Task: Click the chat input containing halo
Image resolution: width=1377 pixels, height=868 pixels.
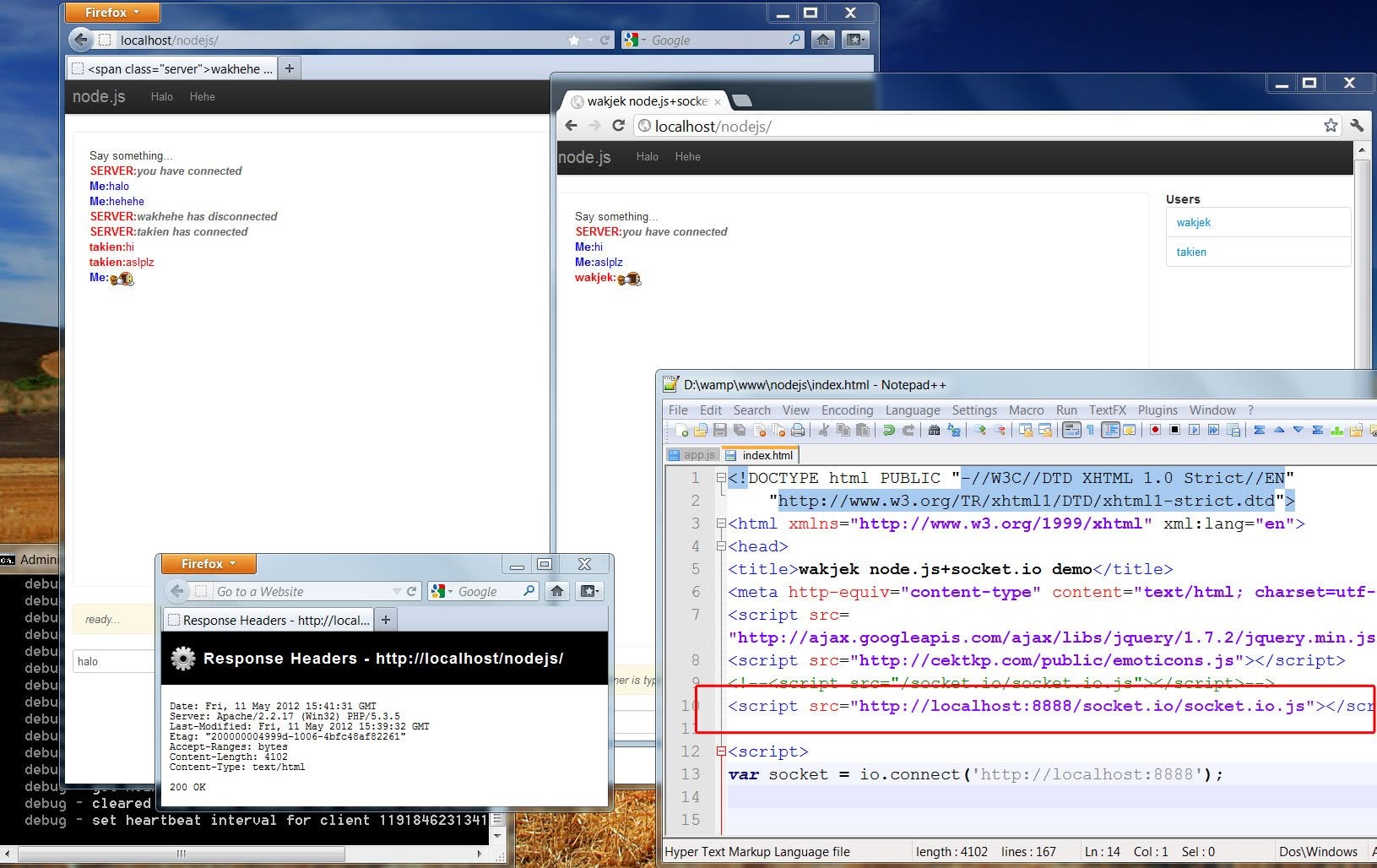Action: [x=114, y=661]
